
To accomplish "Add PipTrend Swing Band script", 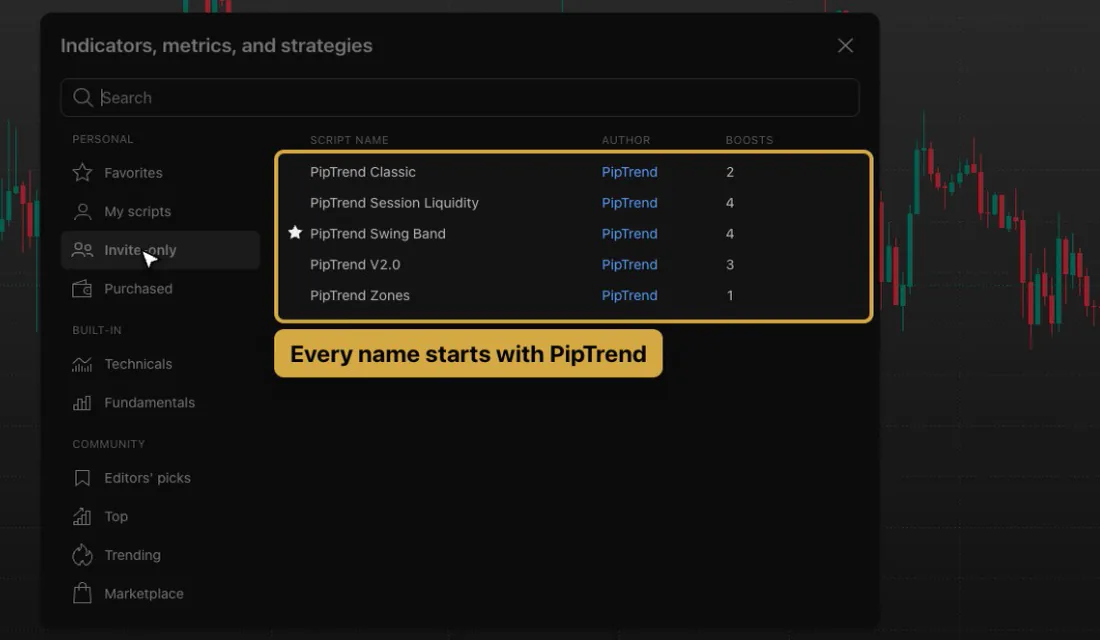I will pos(377,234).
